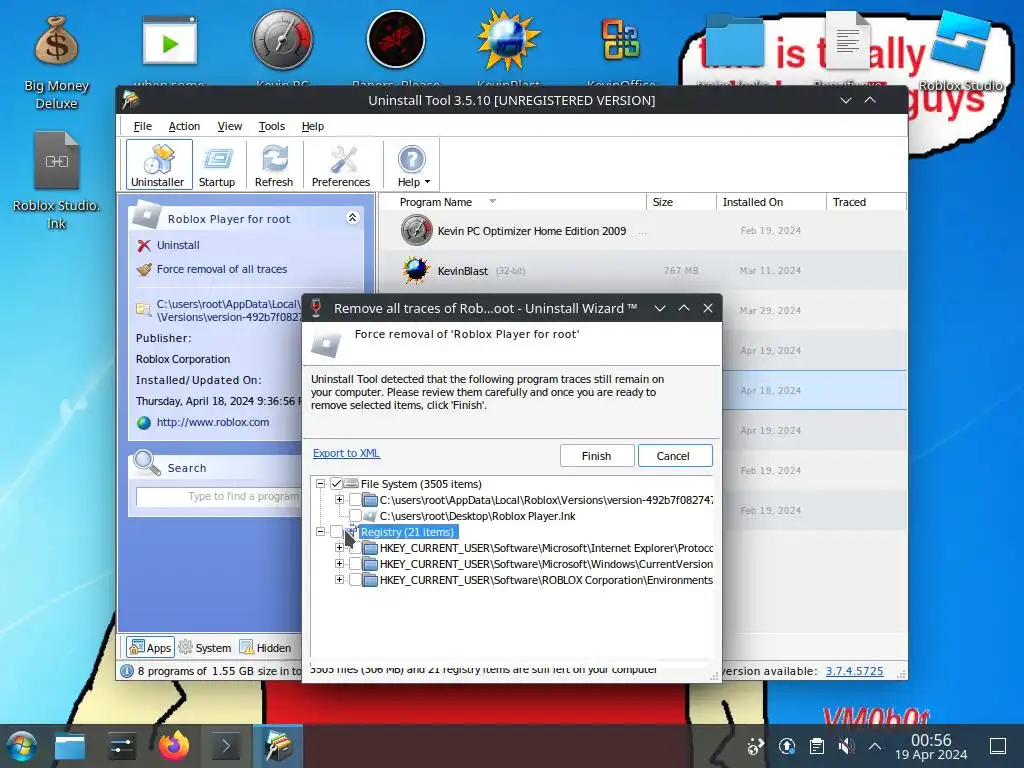Open the 3.7.4.5725 version link
The image size is (1024, 768).
pyautogui.click(x=854, y=671)
